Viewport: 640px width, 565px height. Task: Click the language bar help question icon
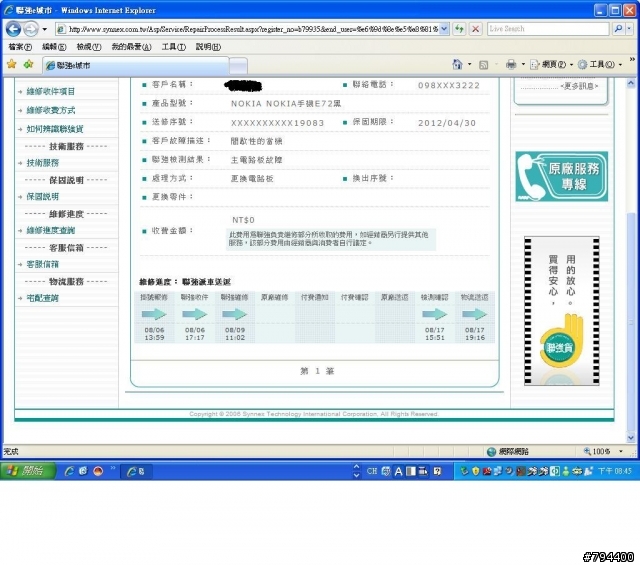(437, 472)
